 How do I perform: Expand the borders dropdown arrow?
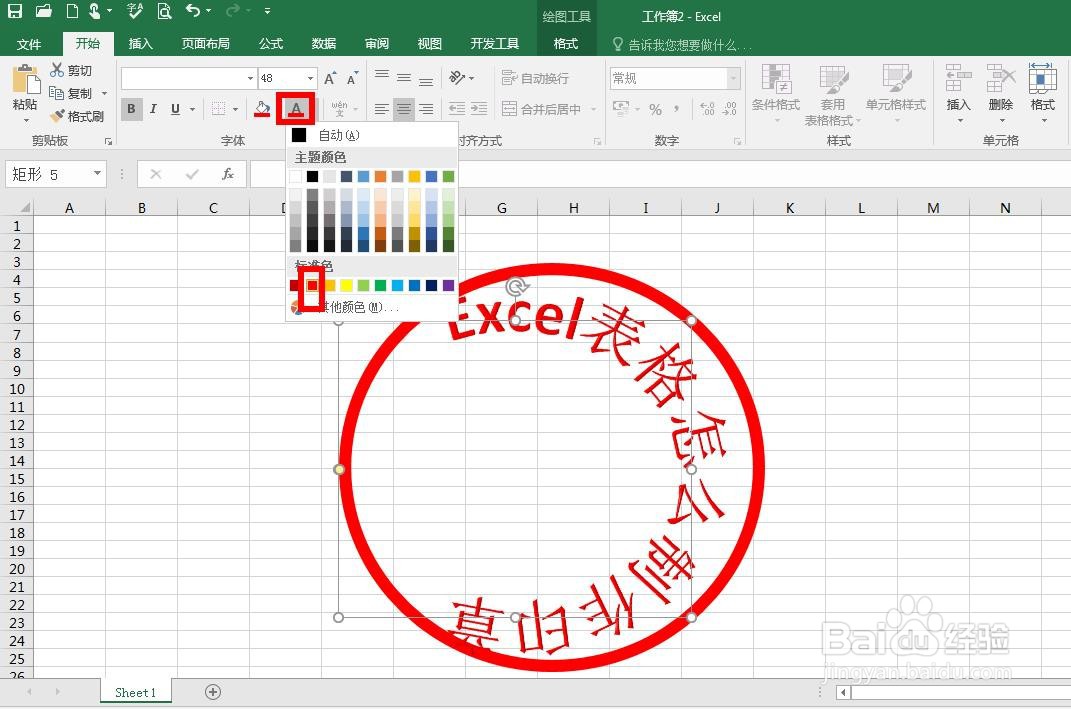(235, 109)
